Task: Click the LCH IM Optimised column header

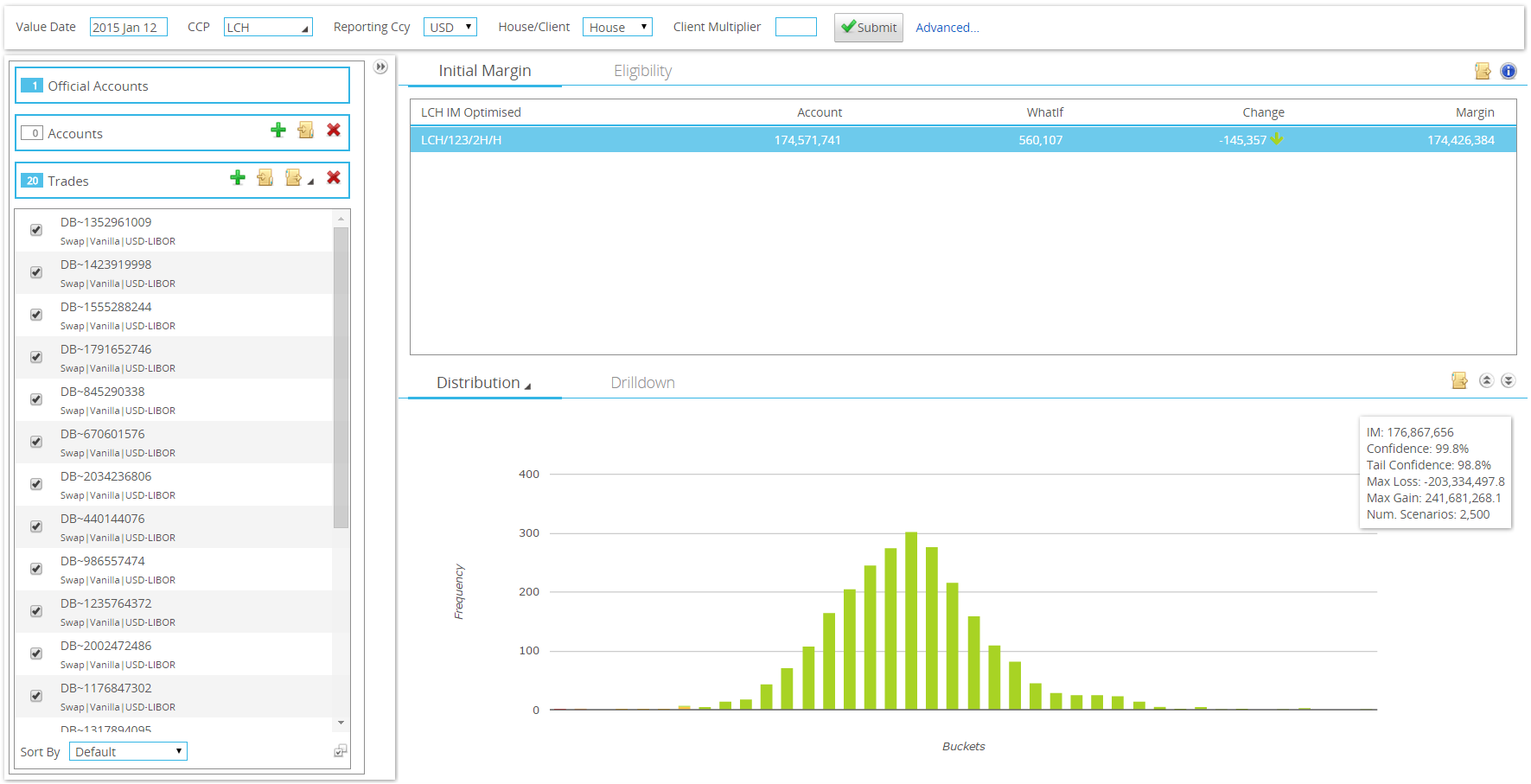Action: tap(471, 112)
